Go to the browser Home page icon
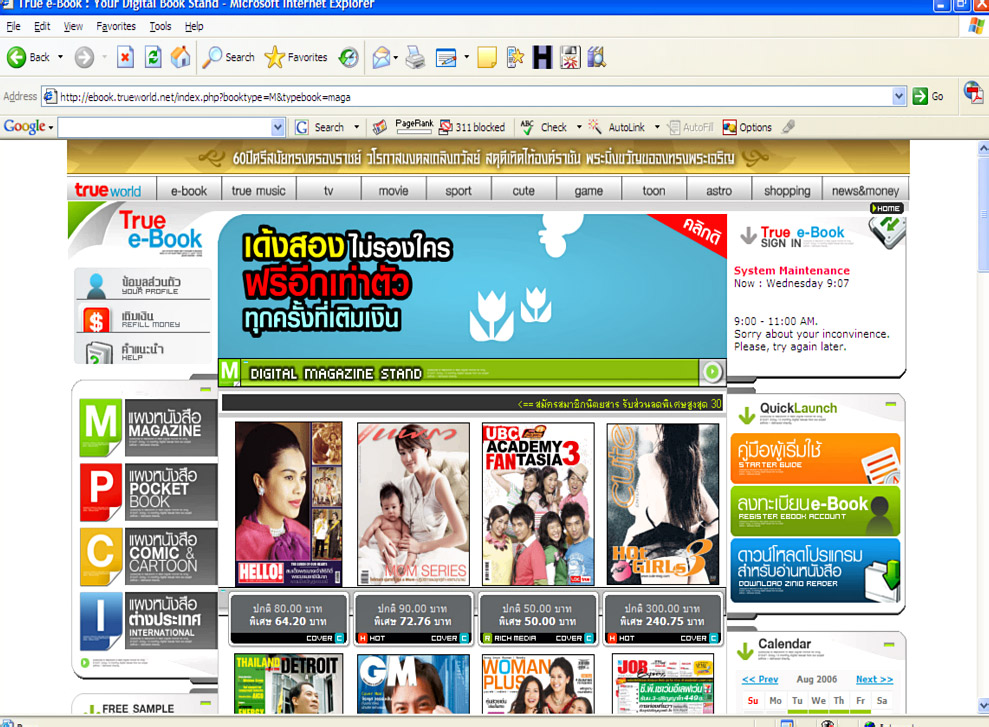The height and width of the screenshot is (727, 989). pyautogui.click(x=180, y=57)
